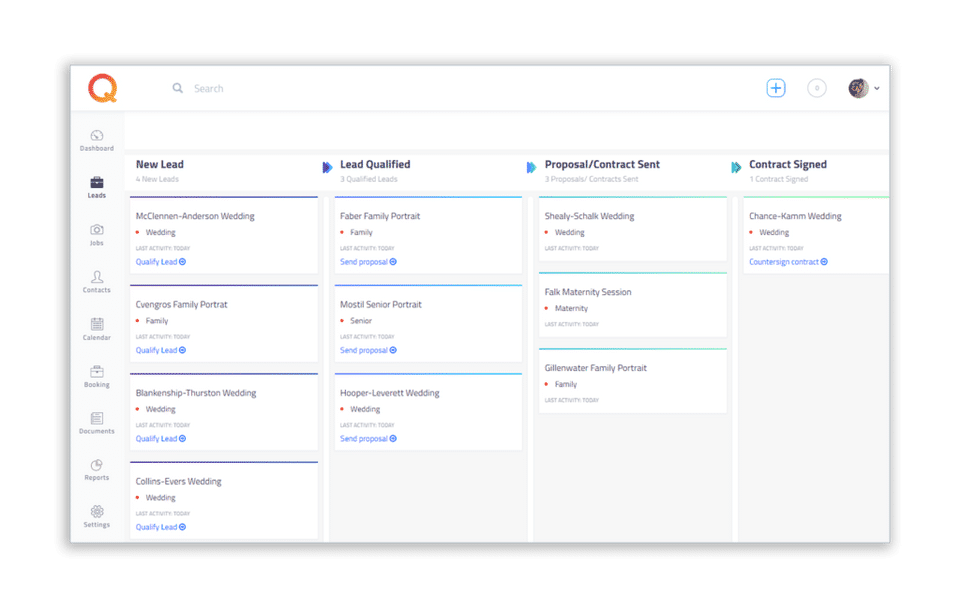Image resolution: width=960 pixels, height=608 pixels.
Task: Click the notification counter badge
Action: coord(817,88)
